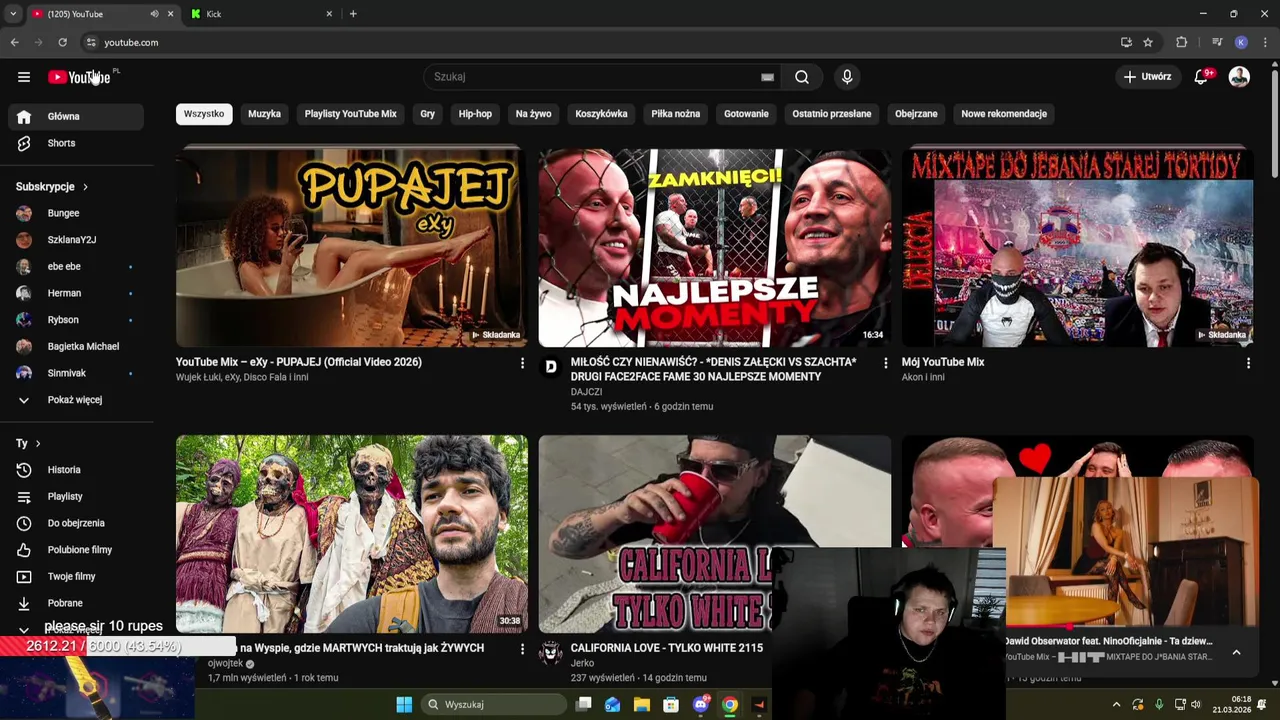Select the Ostatnio przesłane chip
The image size is (1280, 720).
(832, 114)
